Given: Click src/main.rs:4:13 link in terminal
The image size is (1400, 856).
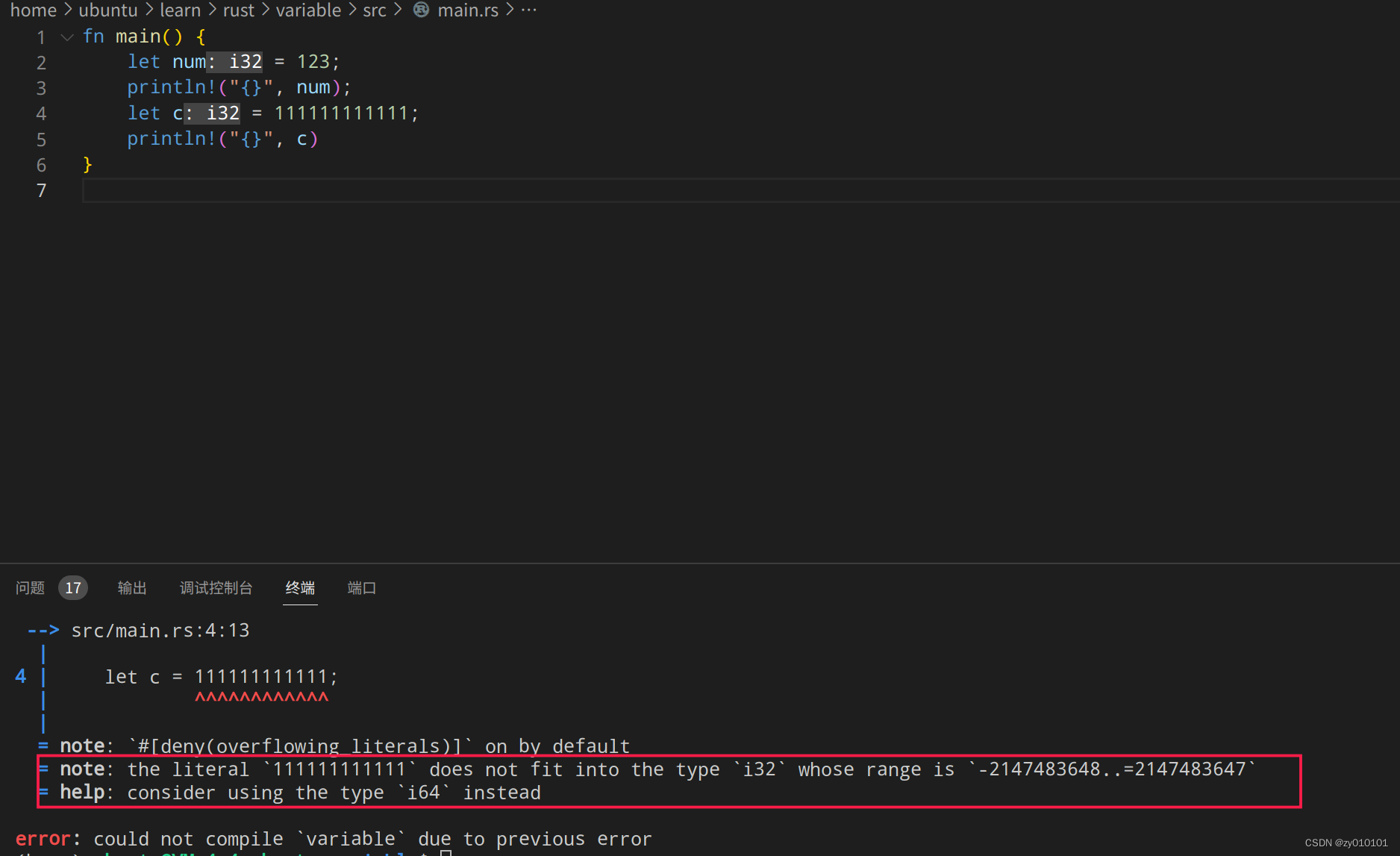Looking at the screenshot, I should pos(160,631).
